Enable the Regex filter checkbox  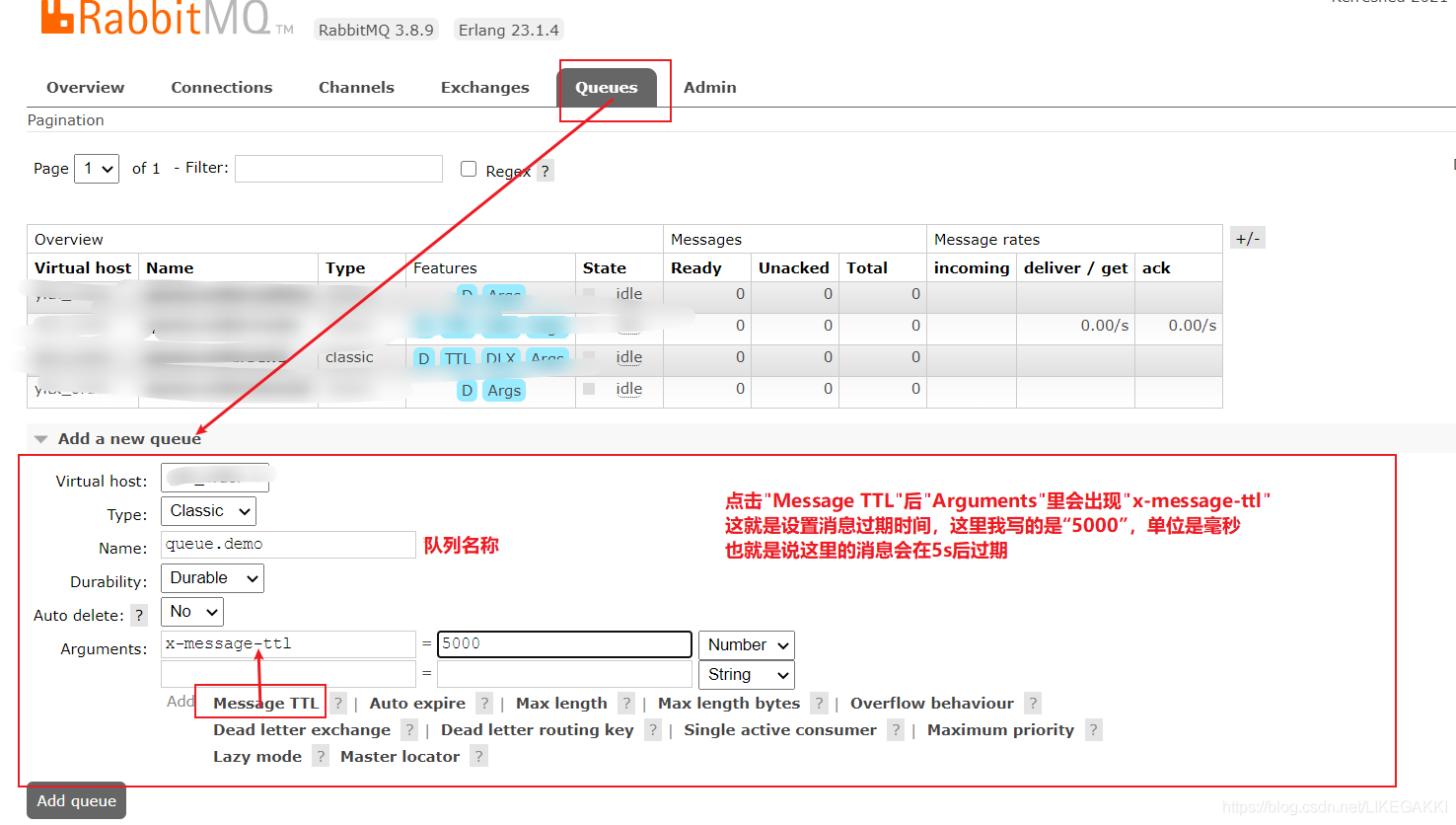pos(469,169)
